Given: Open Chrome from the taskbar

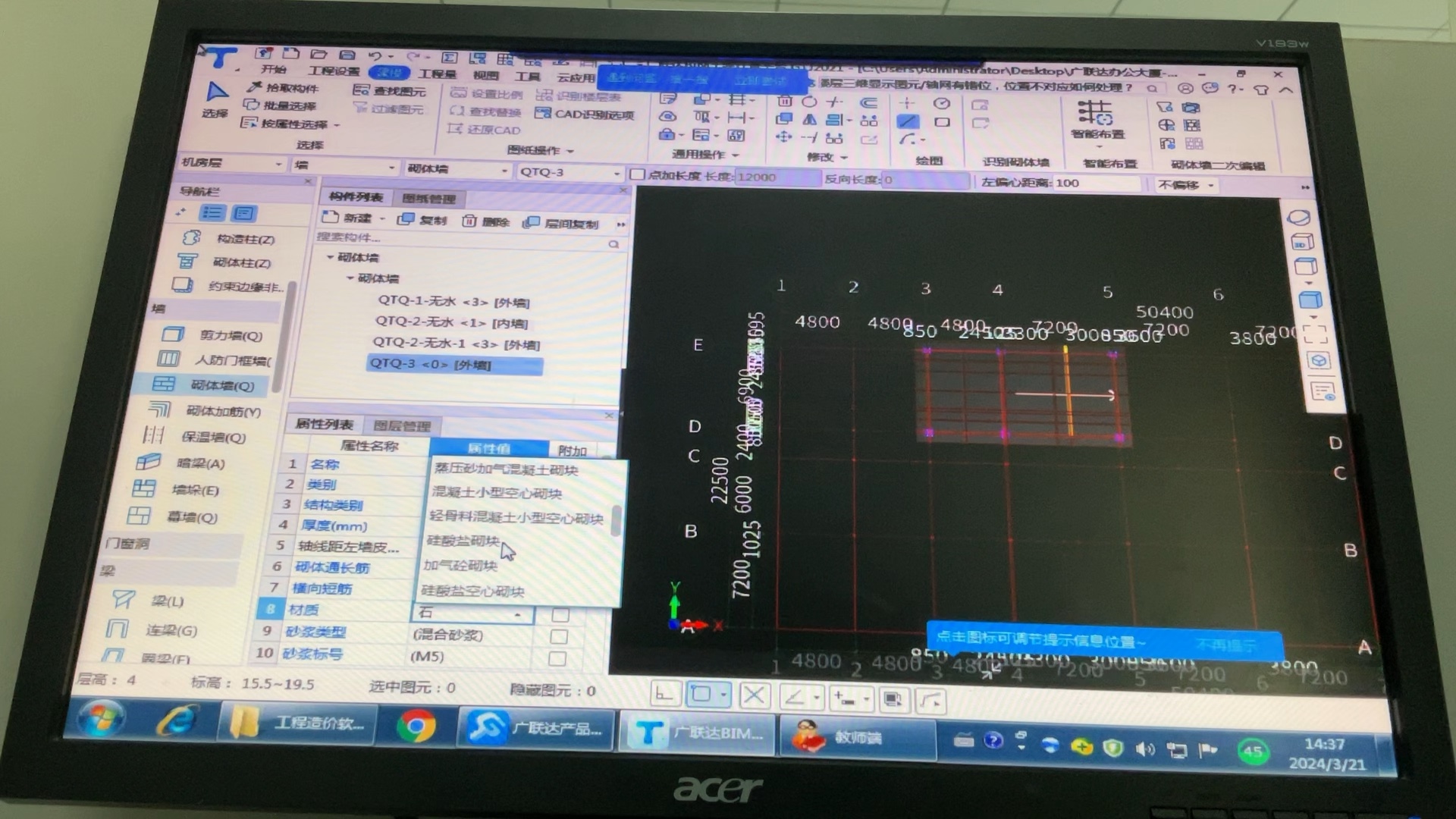Looking at the screenshot, I should coord(416,726).
